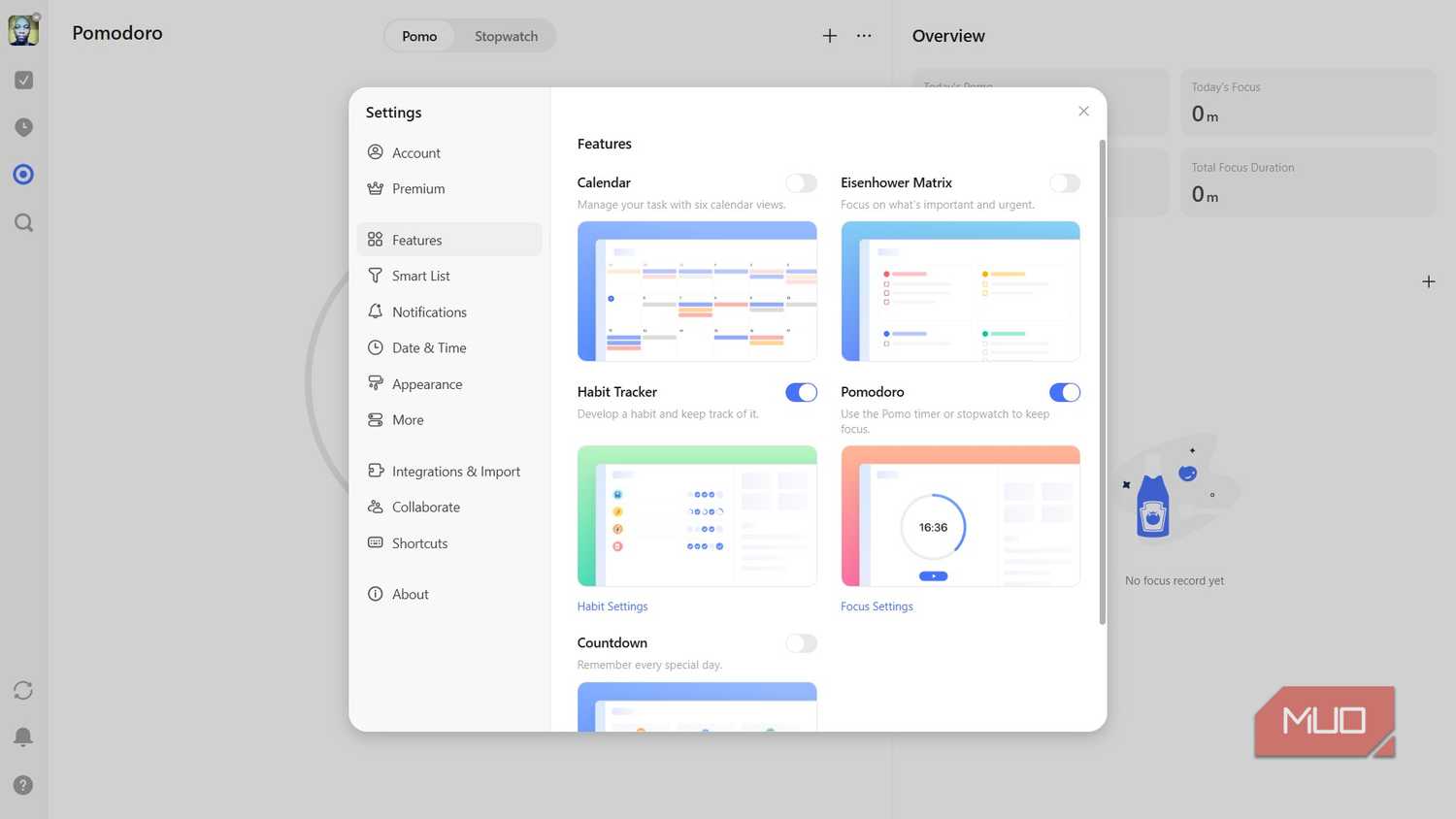
Task: Click the Total Focus Duration card
Action: (x=1307, y=182)
